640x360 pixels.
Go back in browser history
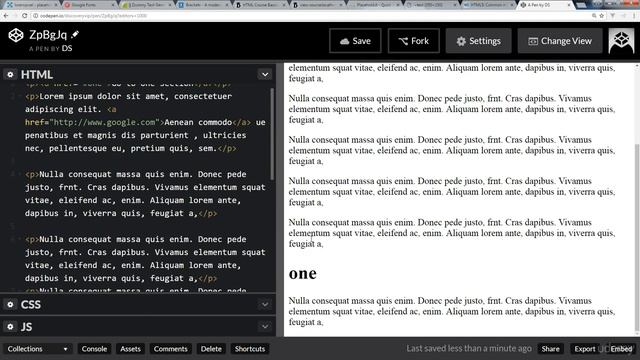6,16
